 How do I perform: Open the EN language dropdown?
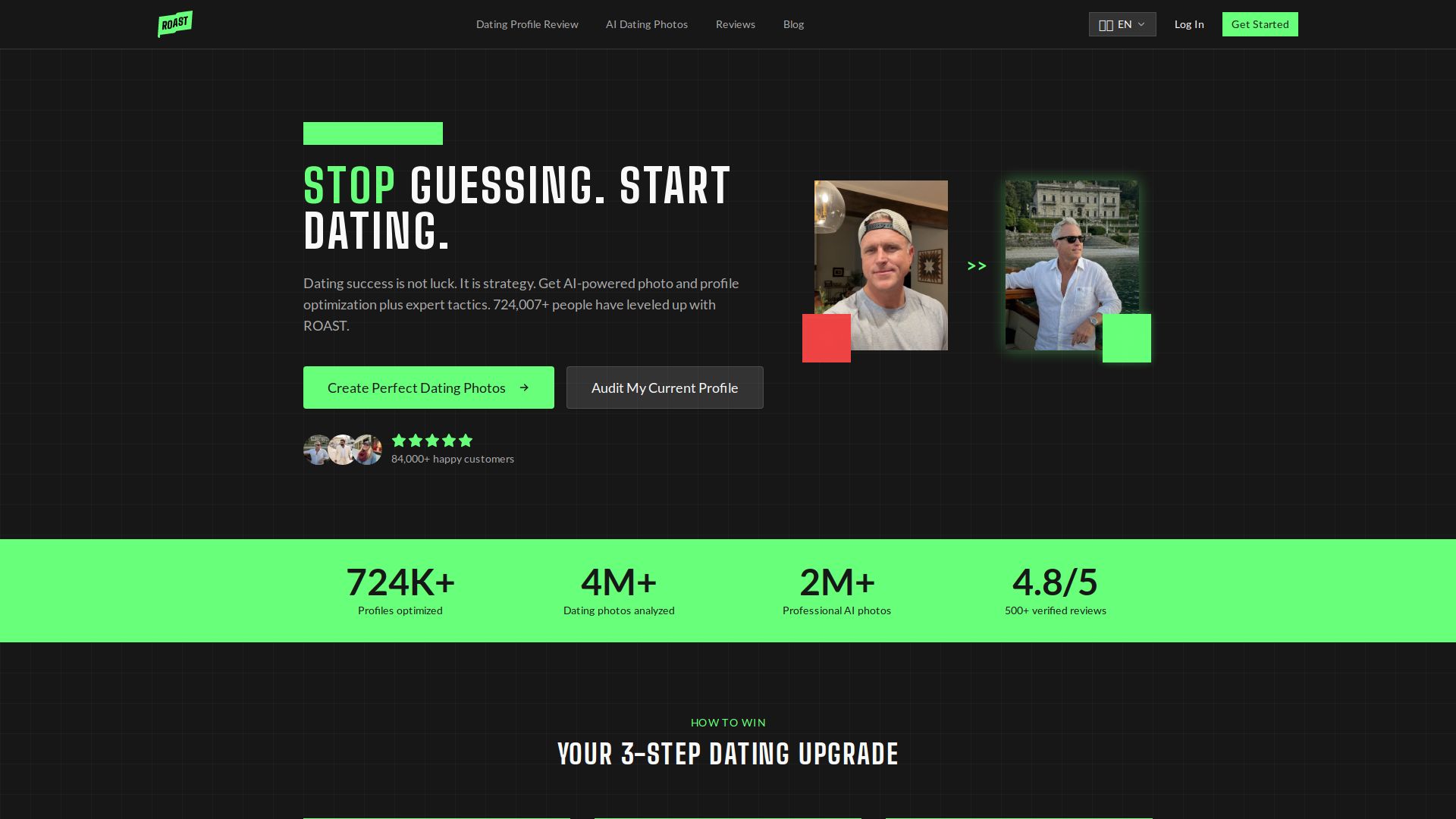point(1122,24)
